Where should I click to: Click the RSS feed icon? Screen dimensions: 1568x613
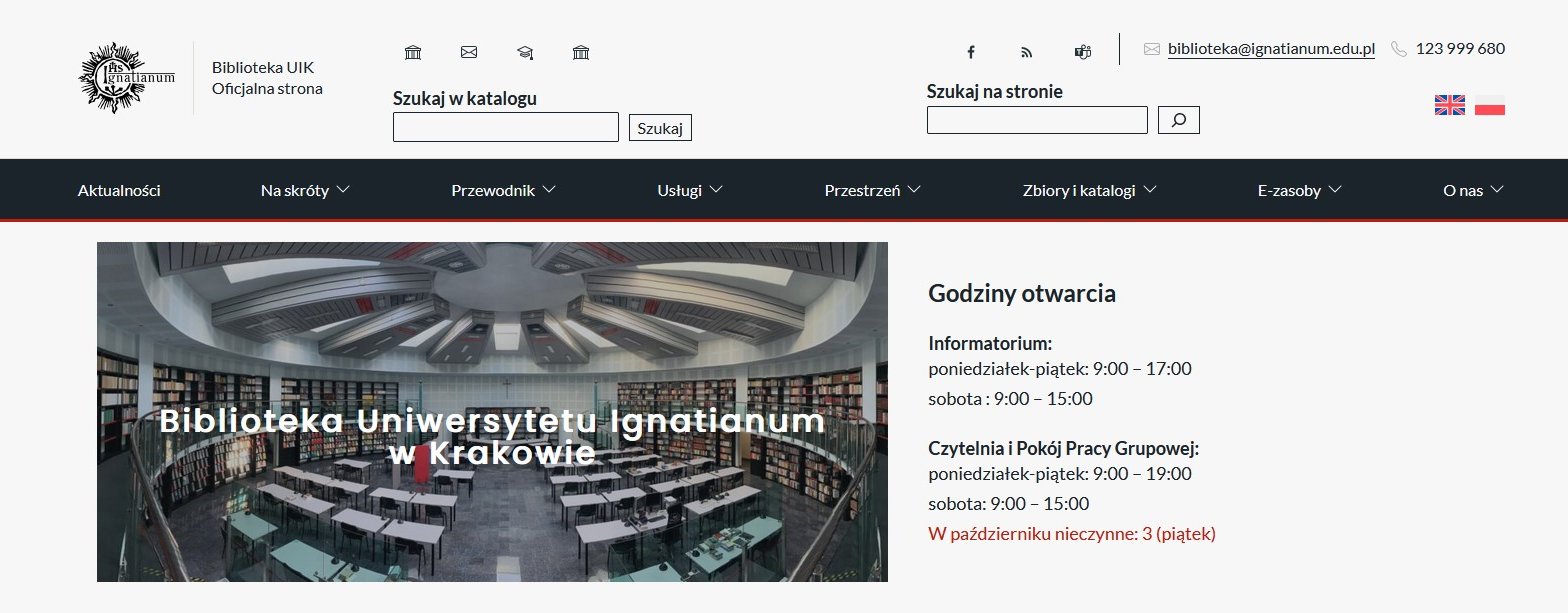pos(1026,52)
